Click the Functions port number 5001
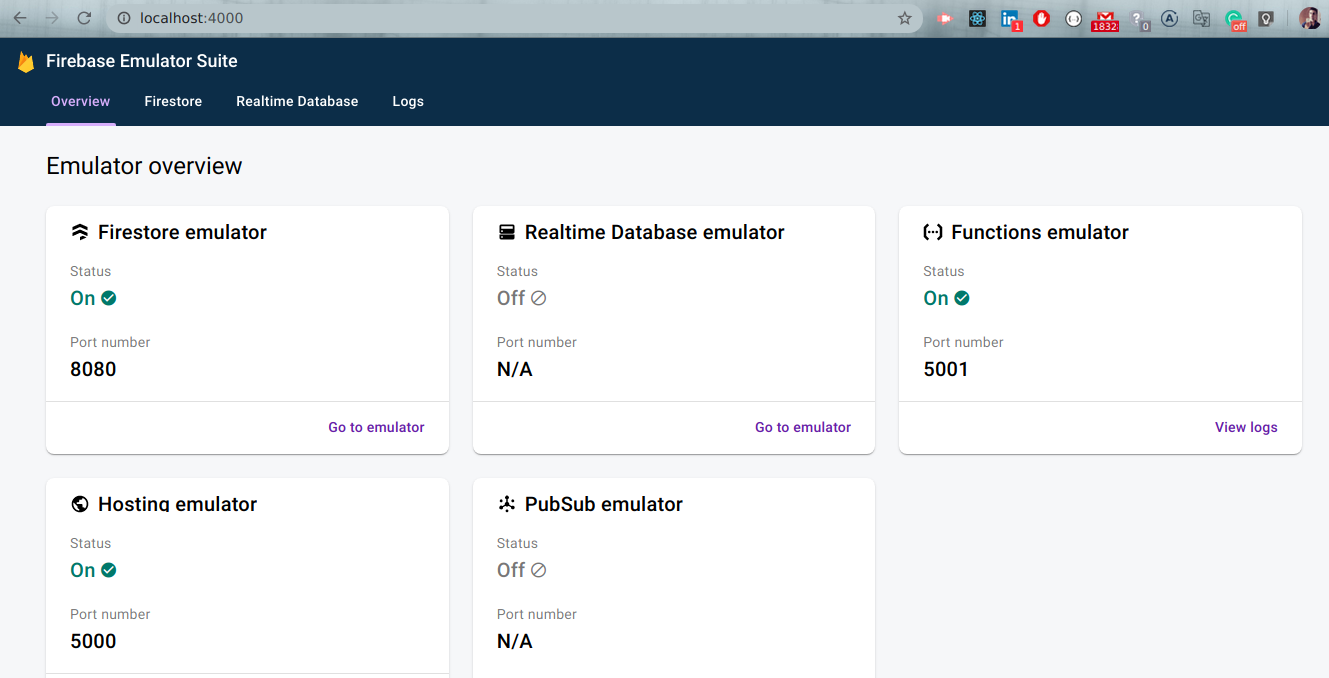Screen dimensions: 1329x678 coord(946,369)
